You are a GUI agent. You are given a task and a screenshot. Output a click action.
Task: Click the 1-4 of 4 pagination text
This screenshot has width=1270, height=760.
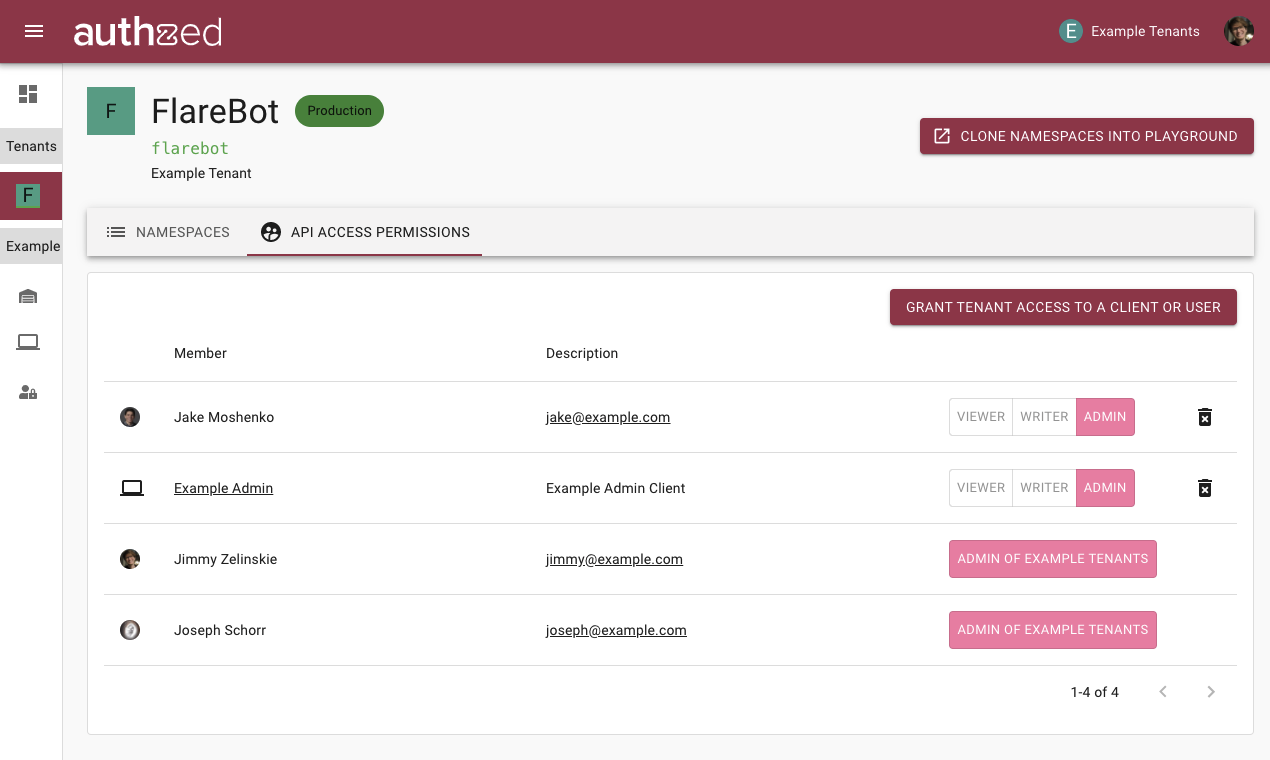coord(1094,692)
